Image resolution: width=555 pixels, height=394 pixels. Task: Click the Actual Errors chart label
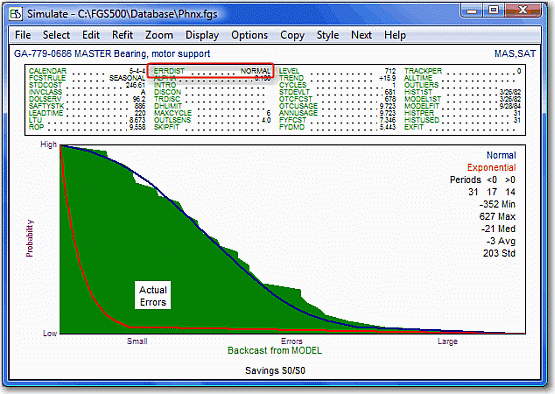[x=153, y=296]
